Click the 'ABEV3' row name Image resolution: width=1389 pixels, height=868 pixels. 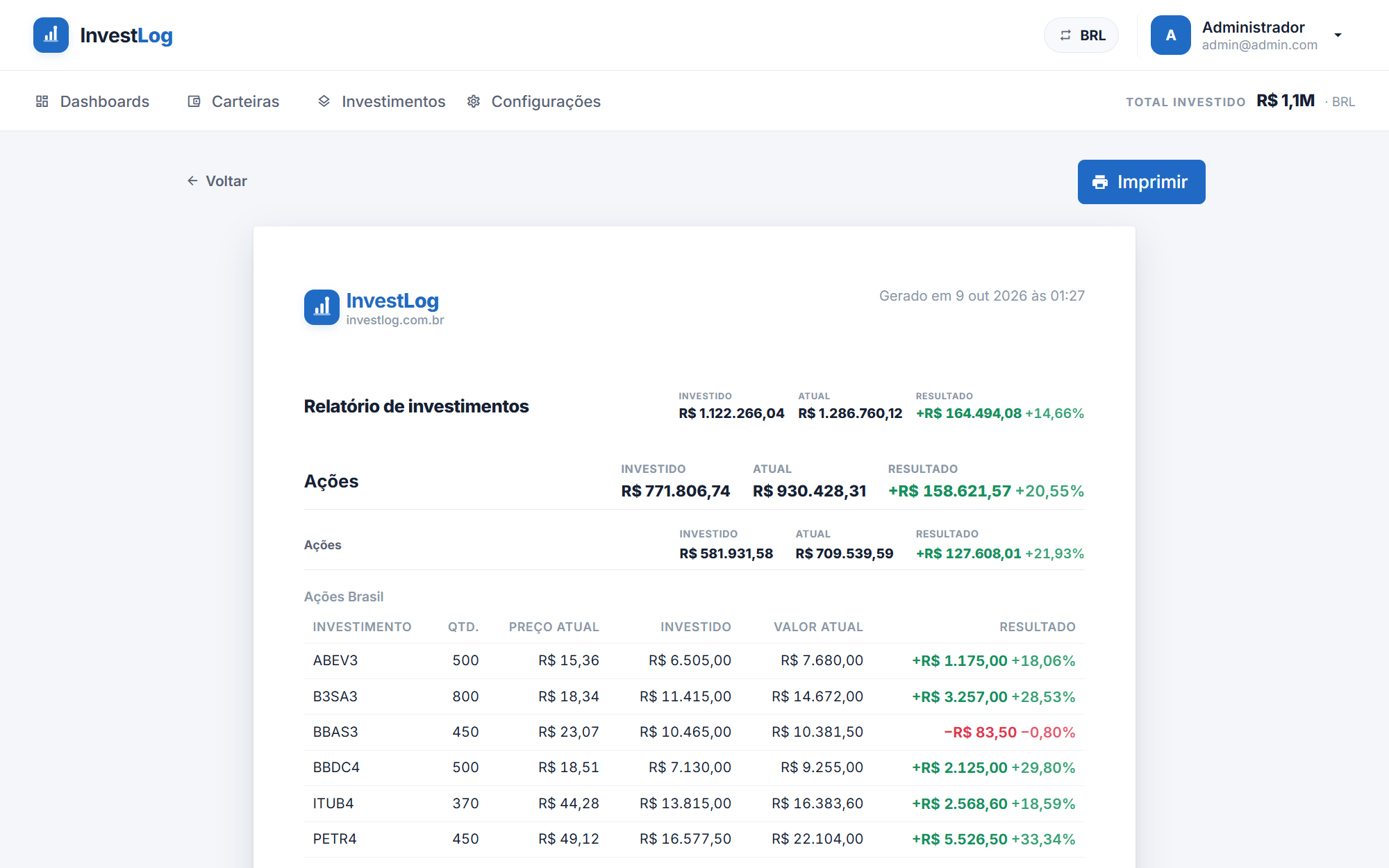click(335, 660)
